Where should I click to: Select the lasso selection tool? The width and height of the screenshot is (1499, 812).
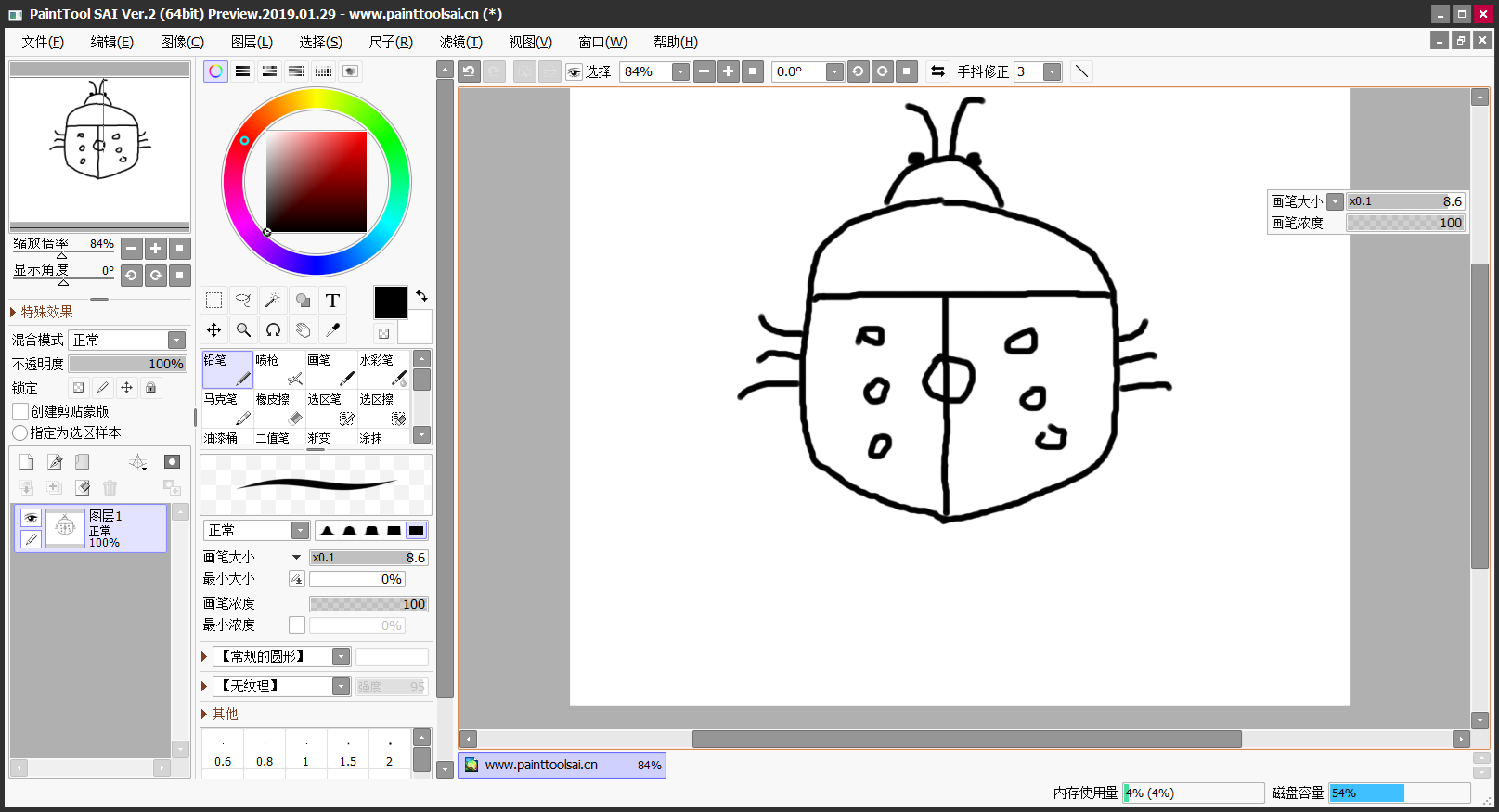tap(243, 301)
